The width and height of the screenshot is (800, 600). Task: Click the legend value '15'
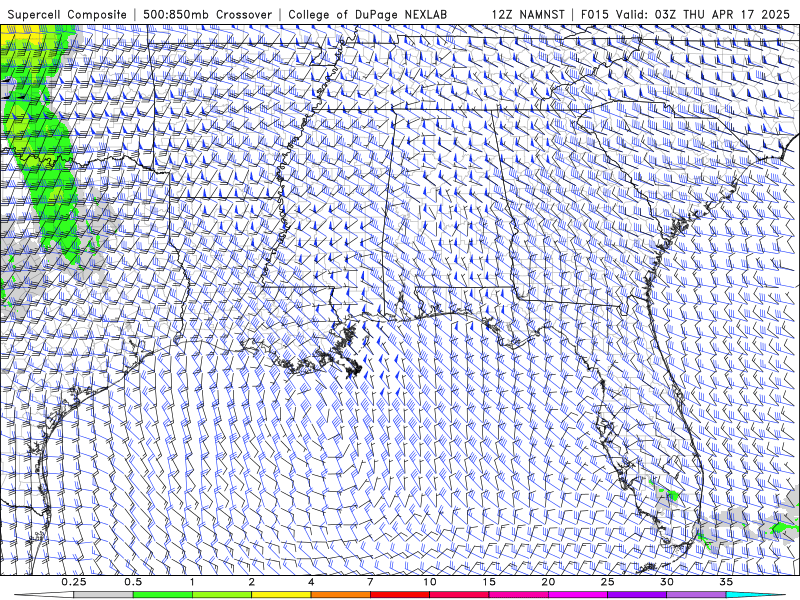click(x=489, y=582)
